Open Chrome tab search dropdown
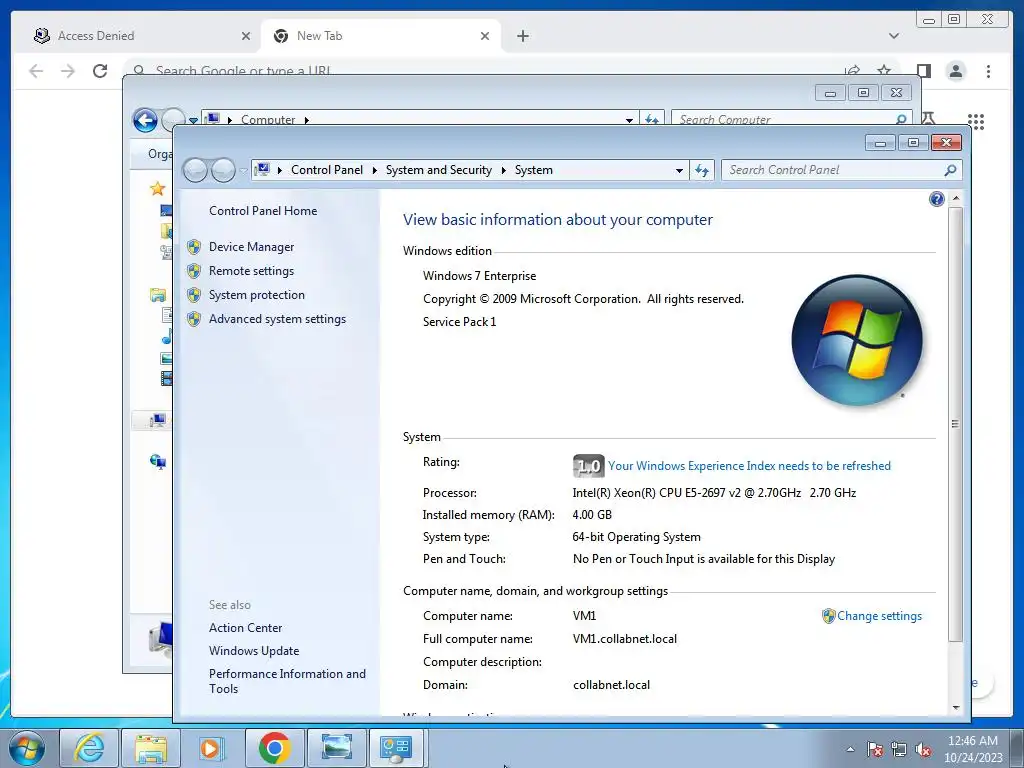The width and height of the screenshot is (1024, 768). pyautogui.click(x=893, y=37)
